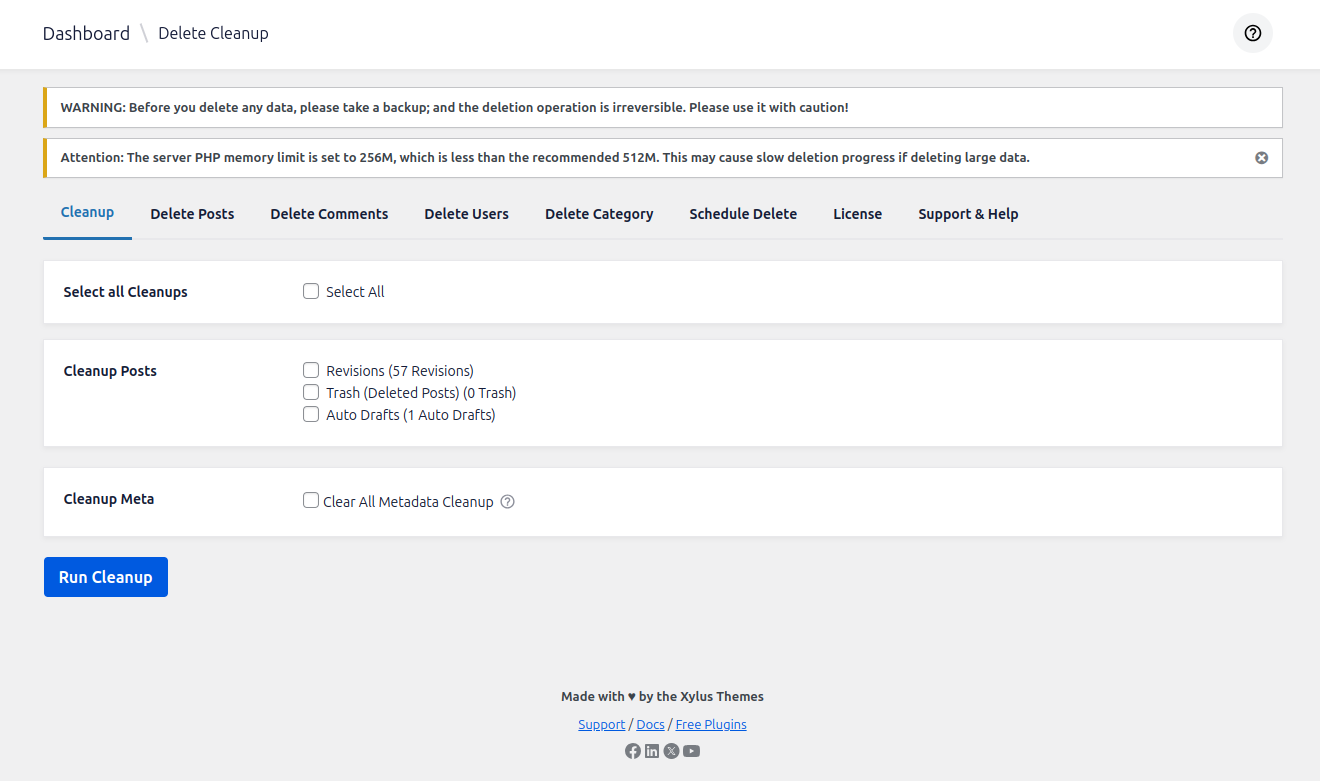Click the Metadata Cleanup help tooltip icon
Image resolution: width=1320 pixels, height=781 pixels.
[507, 502]
